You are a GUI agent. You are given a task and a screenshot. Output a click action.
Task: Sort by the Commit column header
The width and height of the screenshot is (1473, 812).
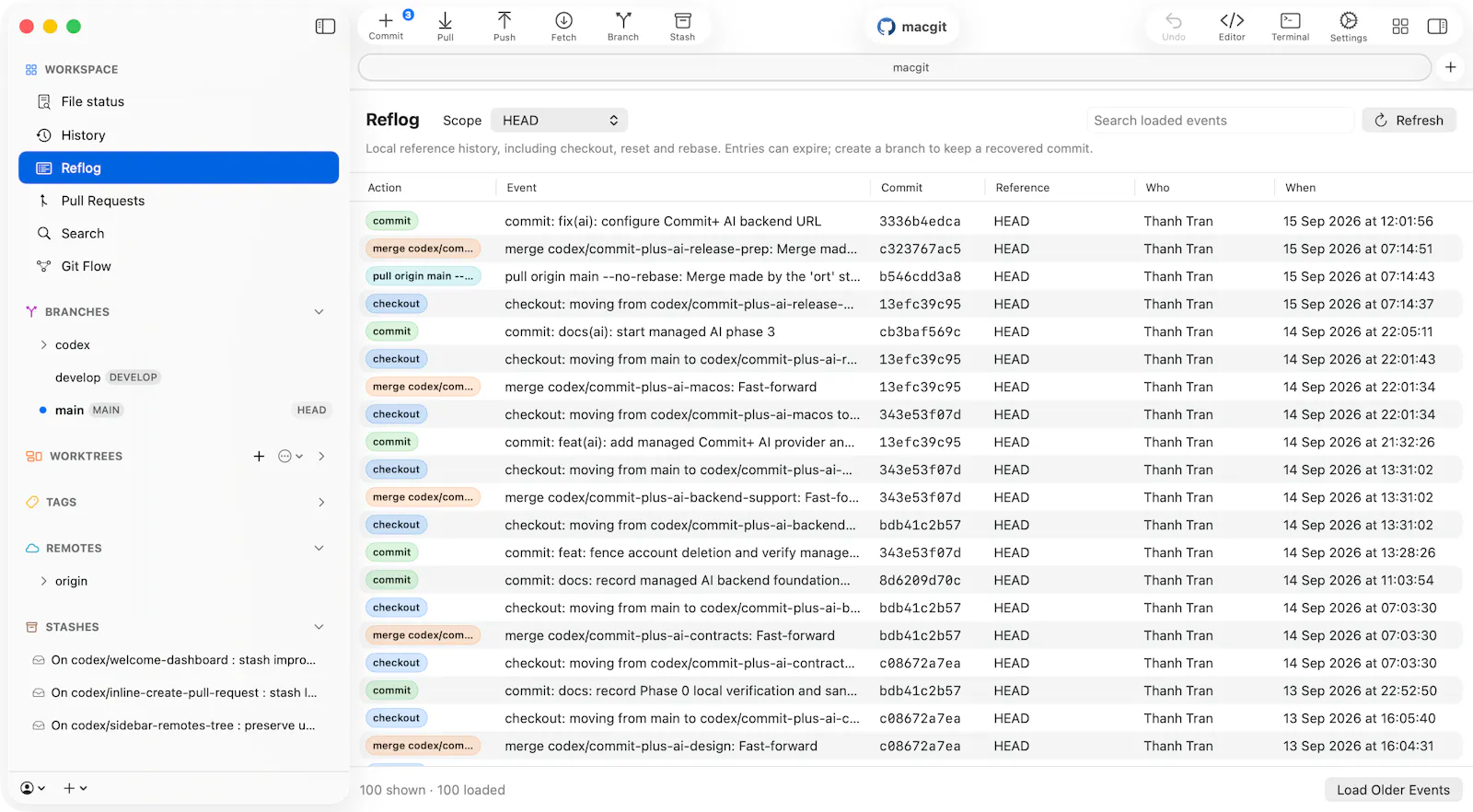pos(901,188)
